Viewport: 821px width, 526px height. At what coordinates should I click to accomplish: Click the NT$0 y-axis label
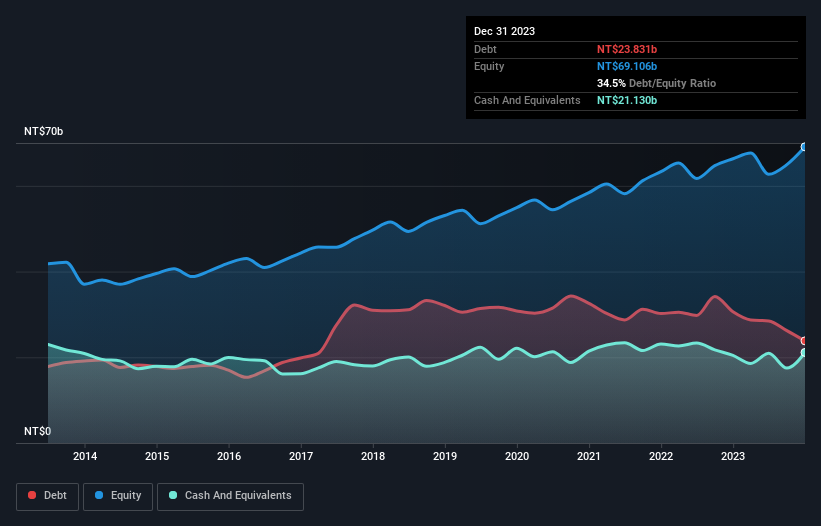pyautogui.click(x=38, y=431)
